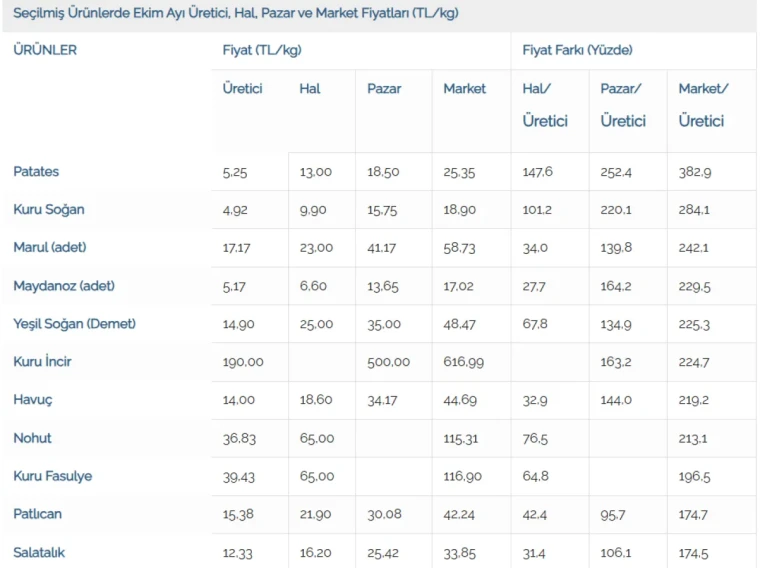
Task: Click the Fiyat (TL/kg) group header
Action: pyautogui.click(x=262, y=50)
